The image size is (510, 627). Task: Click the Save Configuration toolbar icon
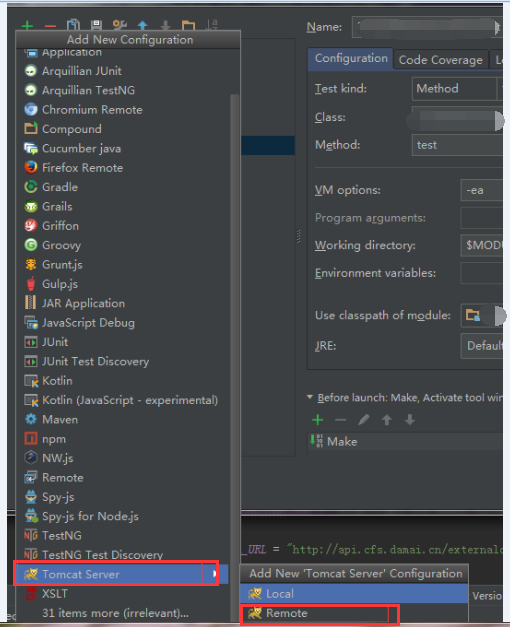tap(96, 25)
